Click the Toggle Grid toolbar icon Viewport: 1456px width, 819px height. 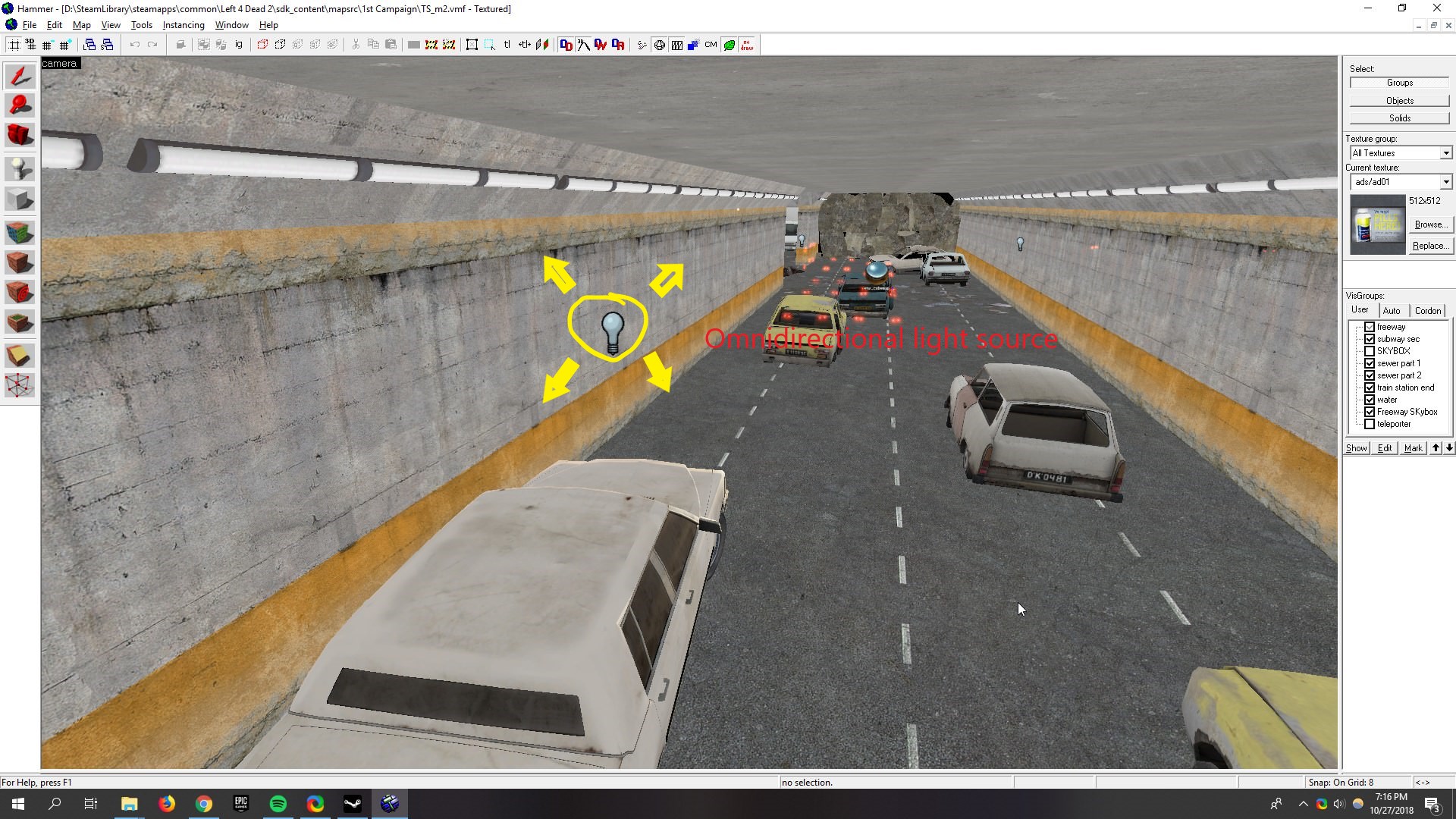tap(14, 45)
